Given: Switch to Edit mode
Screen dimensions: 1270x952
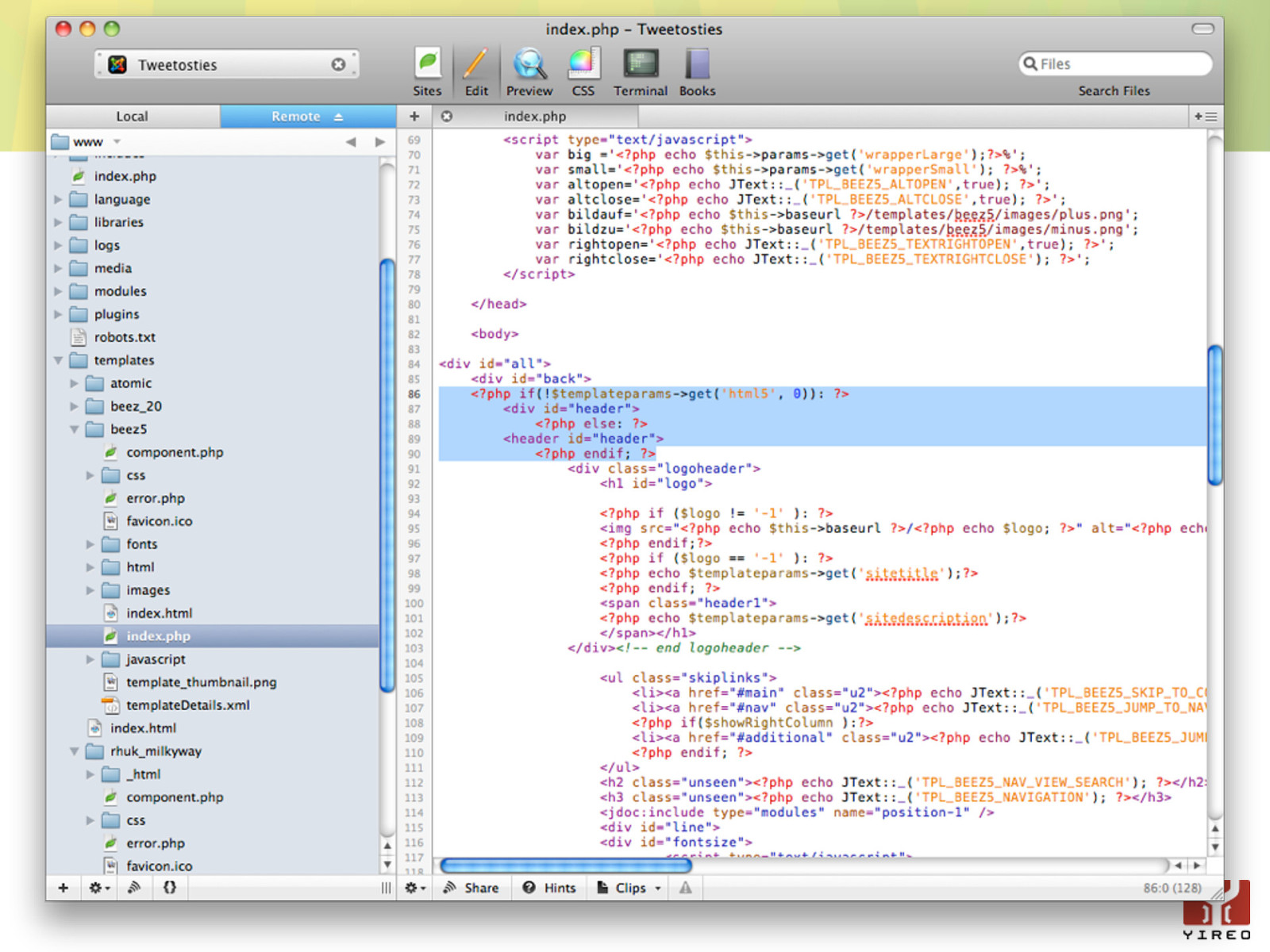Looking at the screenshot, I should click(x=476, y=72).
